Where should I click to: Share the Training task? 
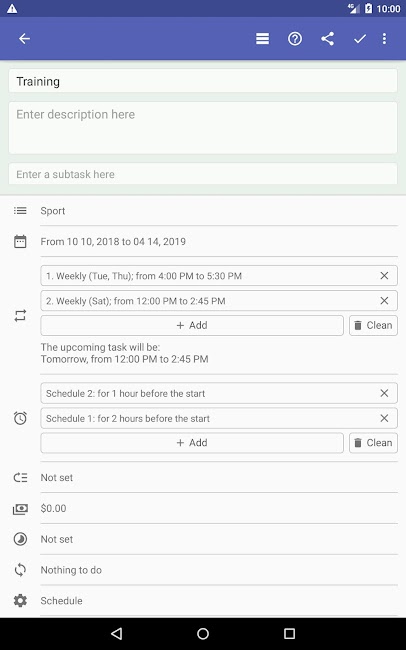click(327, 39)
